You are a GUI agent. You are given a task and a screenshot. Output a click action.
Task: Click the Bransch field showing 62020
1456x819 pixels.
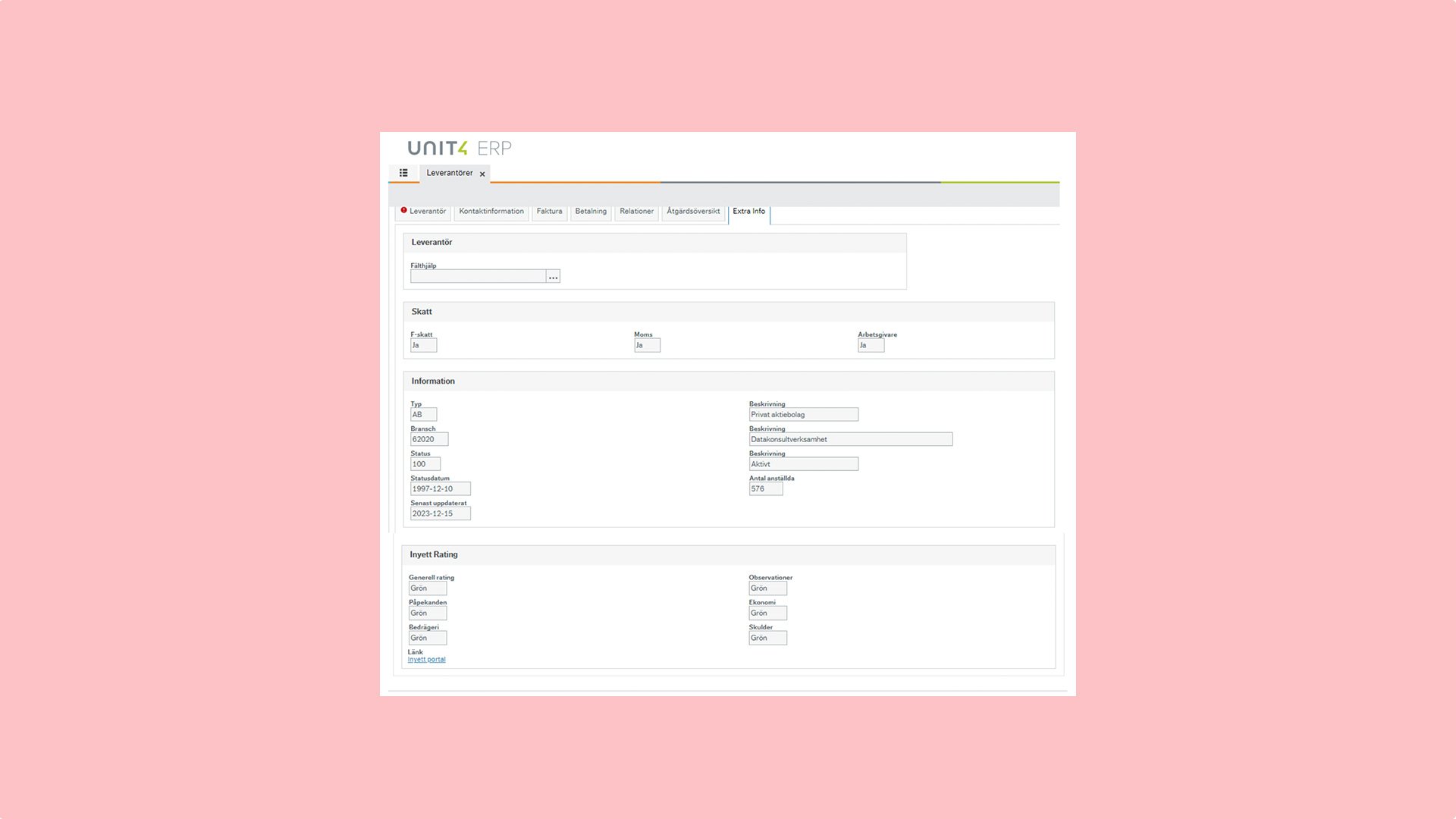coord(429,439)
